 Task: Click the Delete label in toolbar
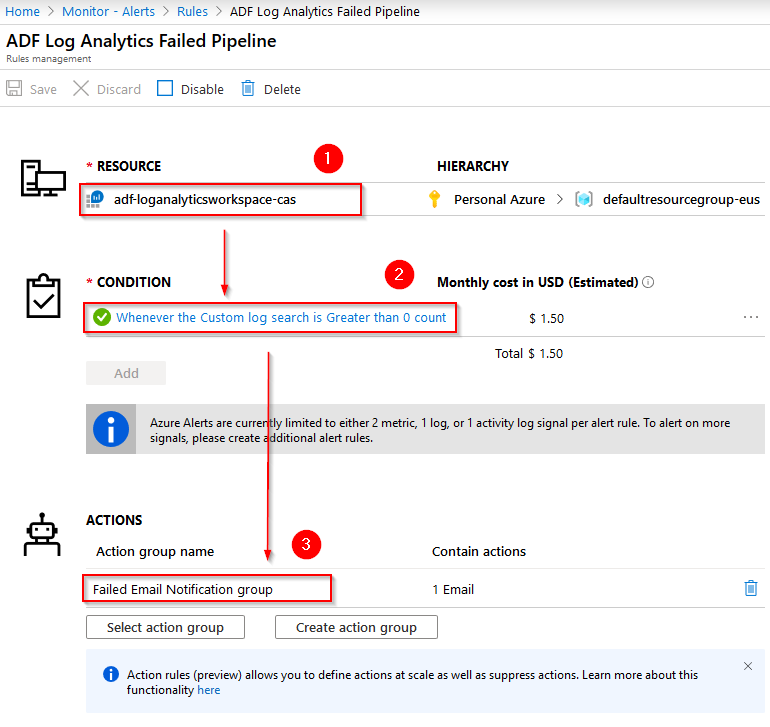[282, 89]
